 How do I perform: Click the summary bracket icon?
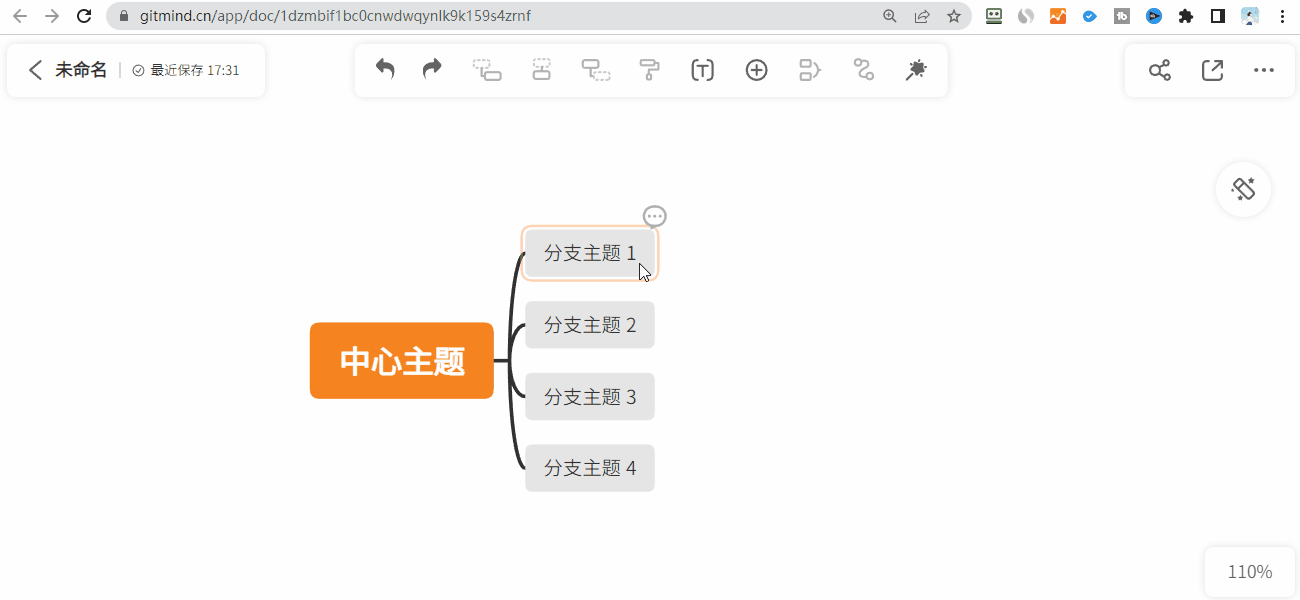coord(809,69)
